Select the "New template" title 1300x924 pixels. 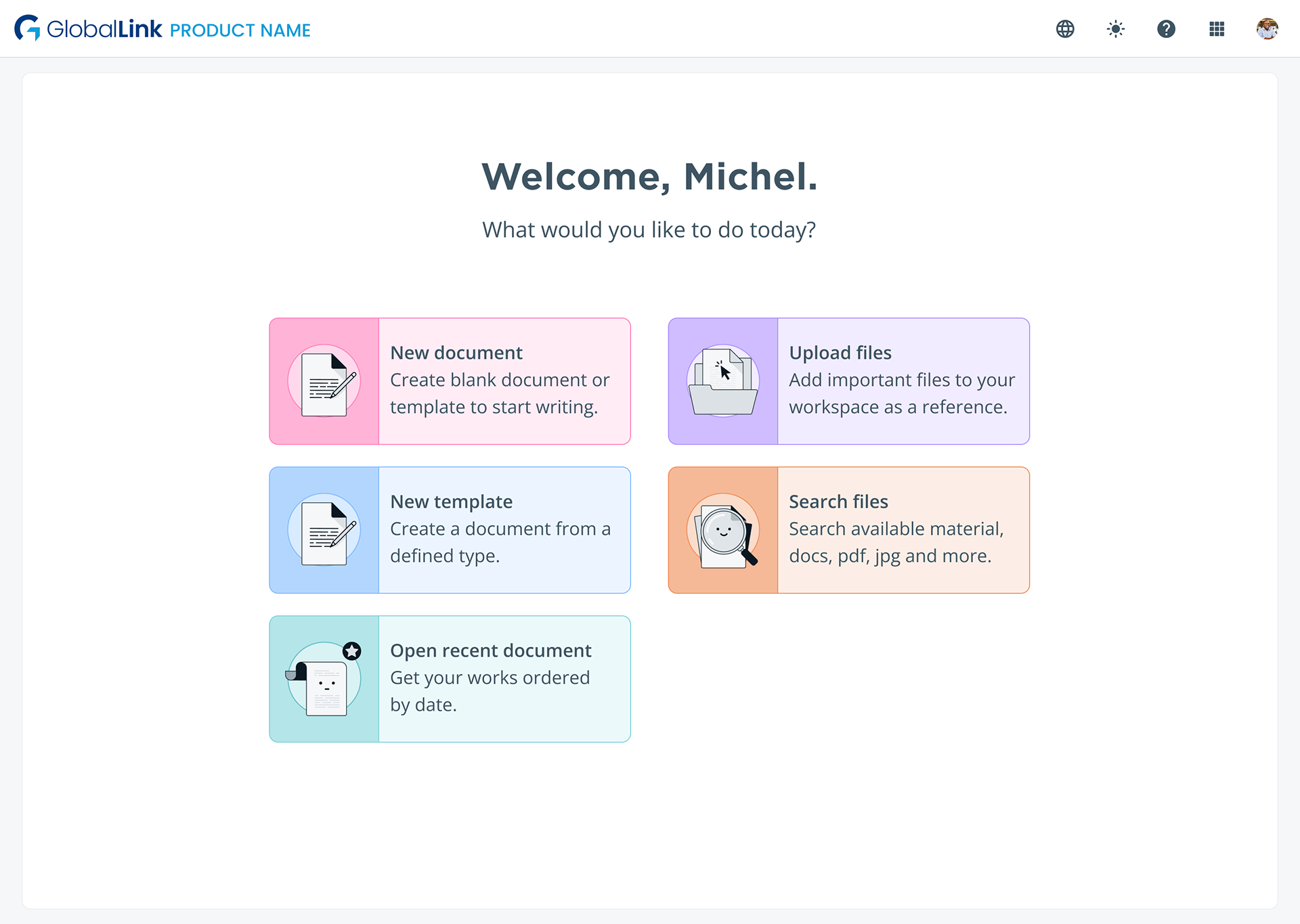click(x=451, y=502)
